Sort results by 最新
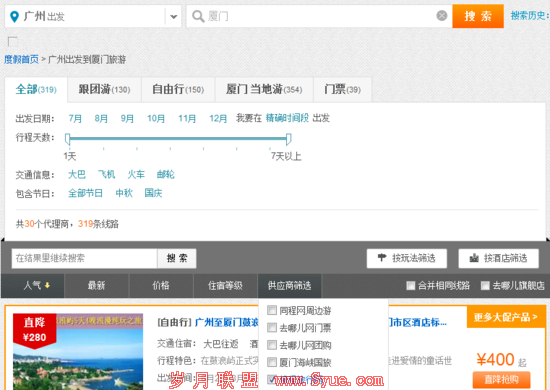Screen dimensions: 550x390 [x=96, y=285]
